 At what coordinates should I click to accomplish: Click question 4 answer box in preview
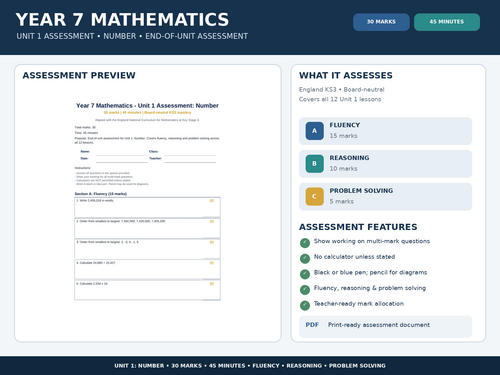click(x=147, y=269)
